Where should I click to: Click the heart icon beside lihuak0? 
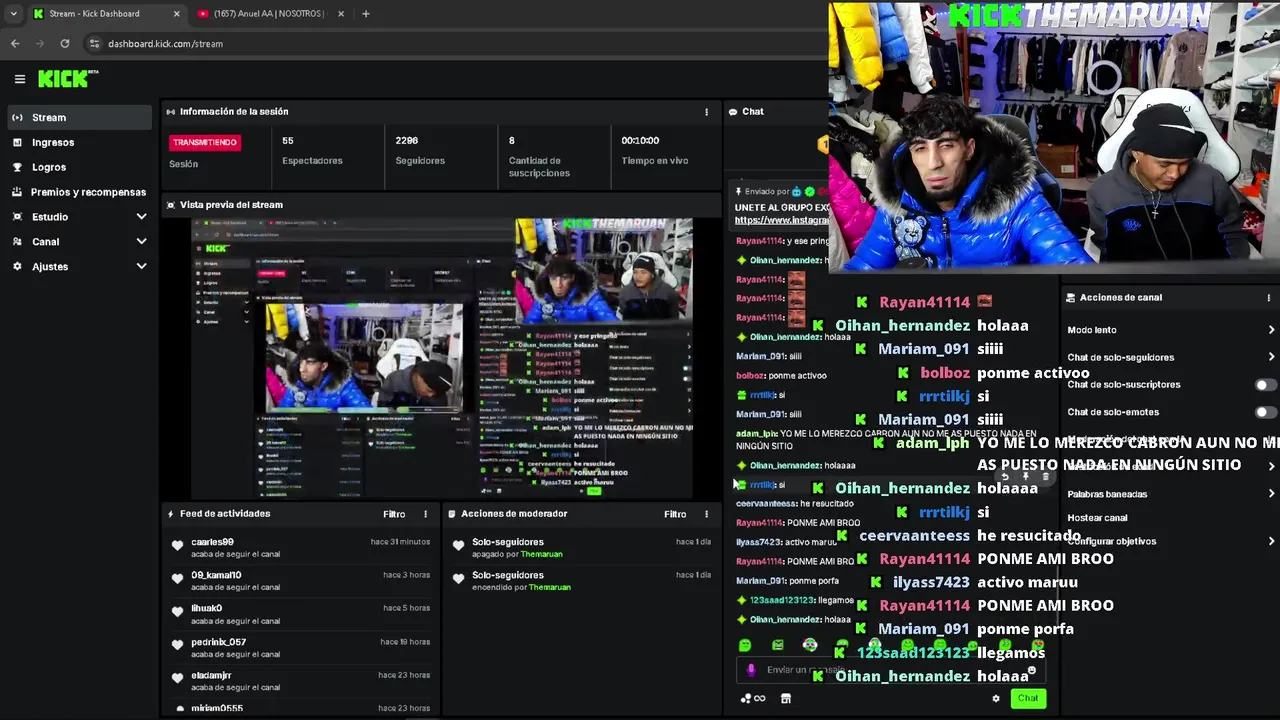coord(178,613)
